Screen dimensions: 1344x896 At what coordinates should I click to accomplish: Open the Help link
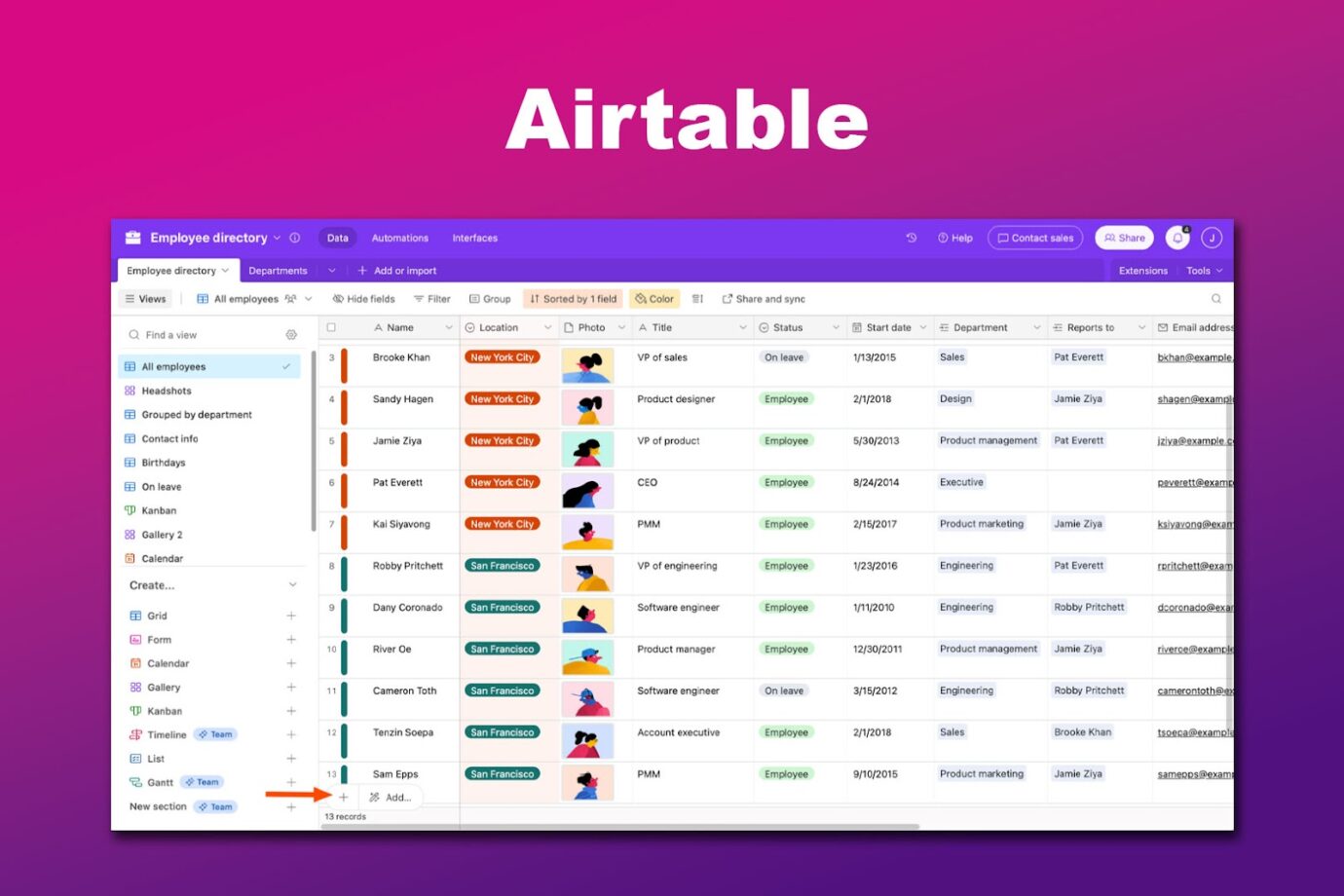tap(955, 238)
